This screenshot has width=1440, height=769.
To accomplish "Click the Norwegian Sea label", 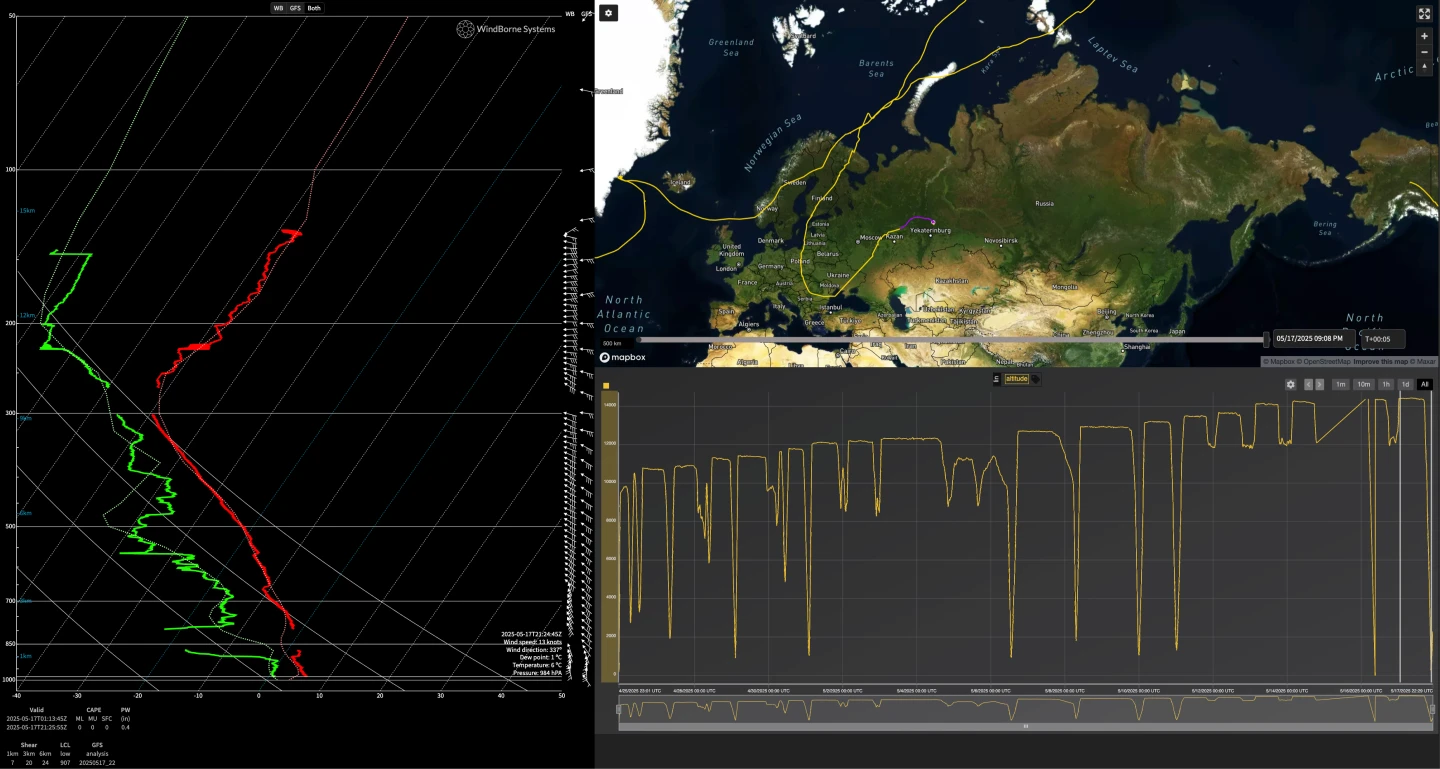I will (773, 143).
